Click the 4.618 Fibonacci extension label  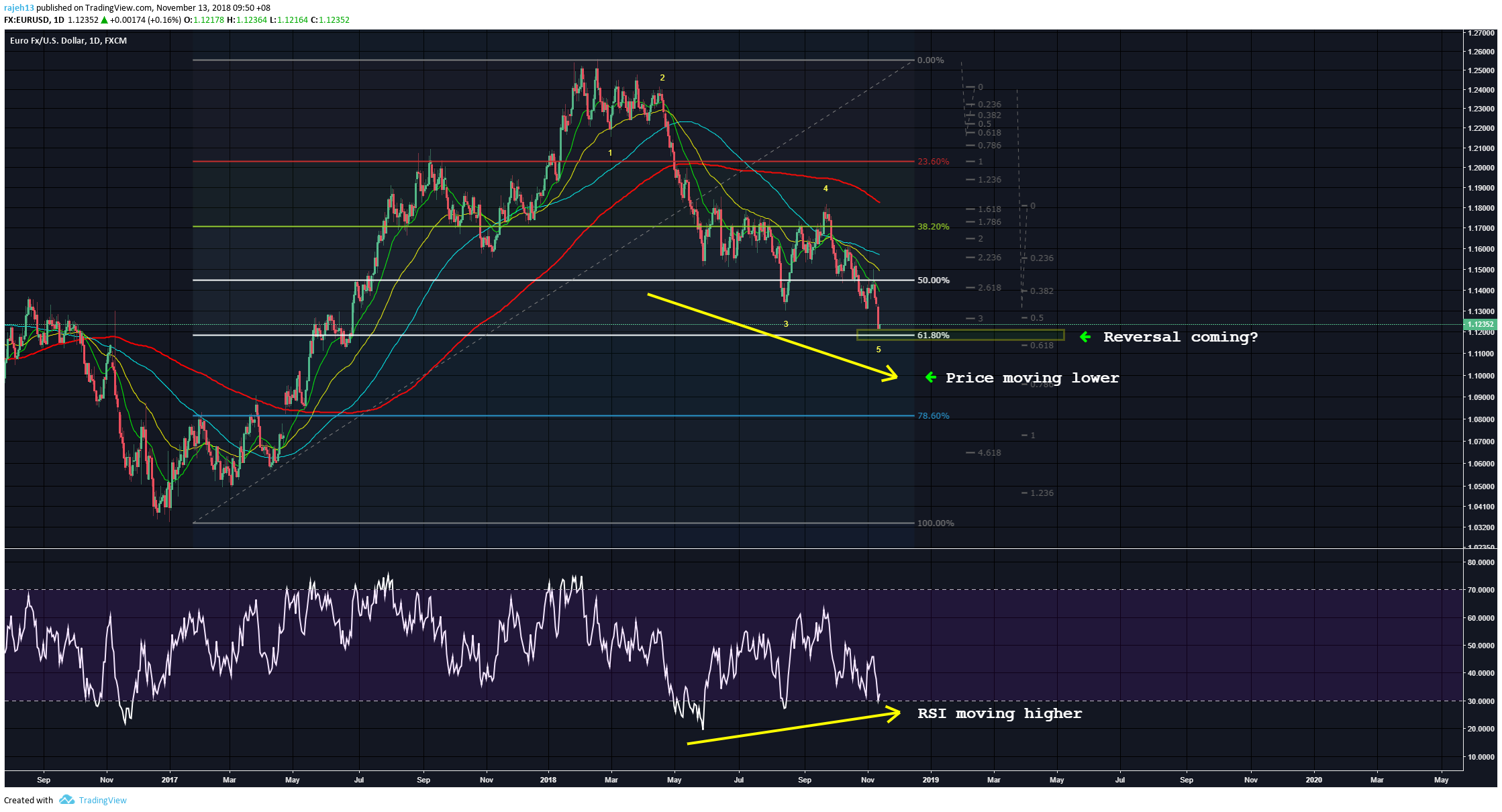(x=989, y=453)
